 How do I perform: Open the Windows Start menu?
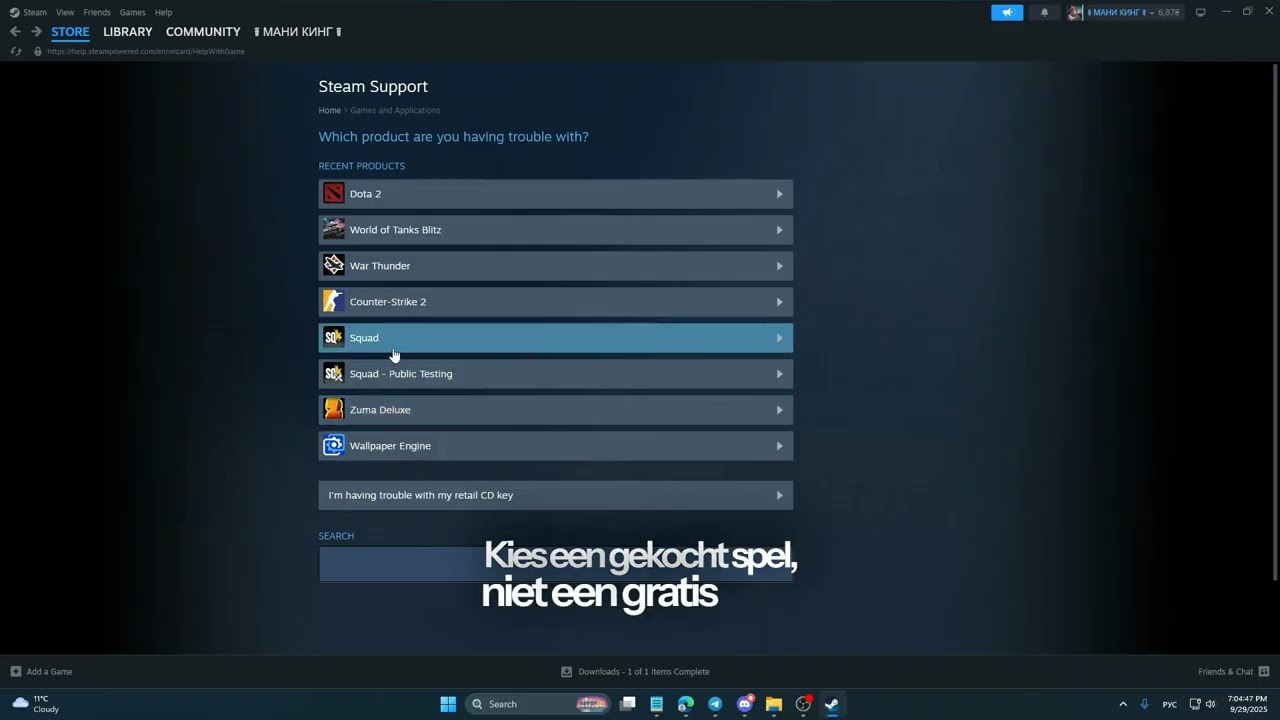tap(448, 704)
